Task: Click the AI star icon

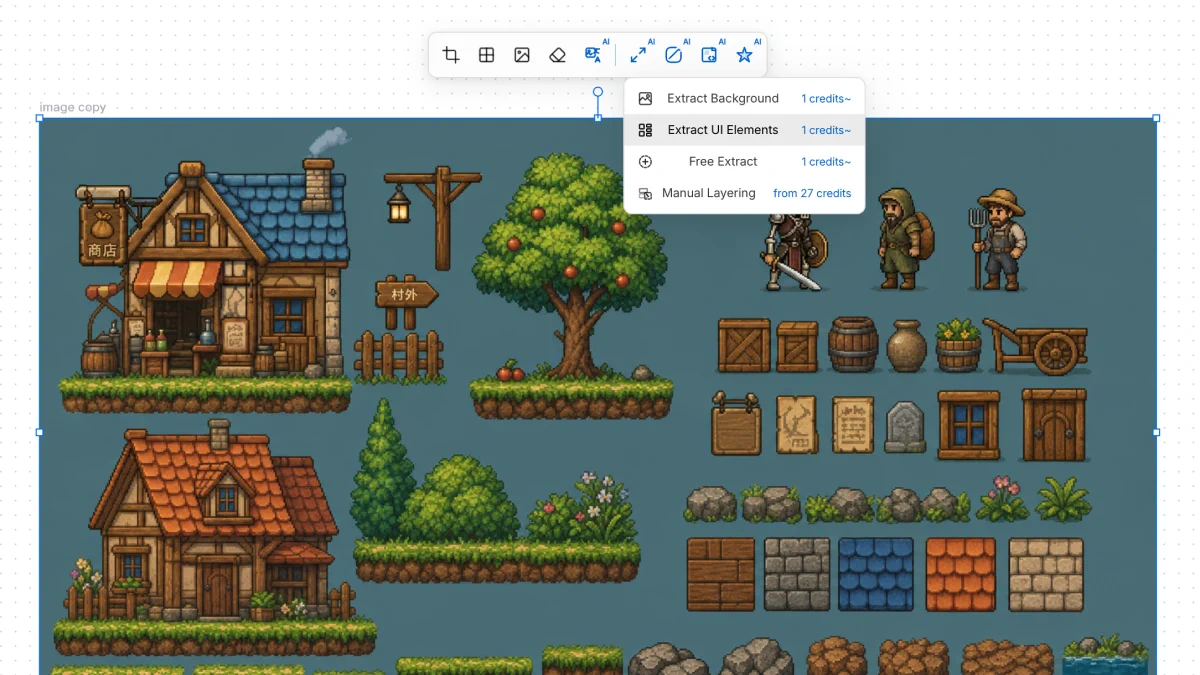Action: coord(745,55)
